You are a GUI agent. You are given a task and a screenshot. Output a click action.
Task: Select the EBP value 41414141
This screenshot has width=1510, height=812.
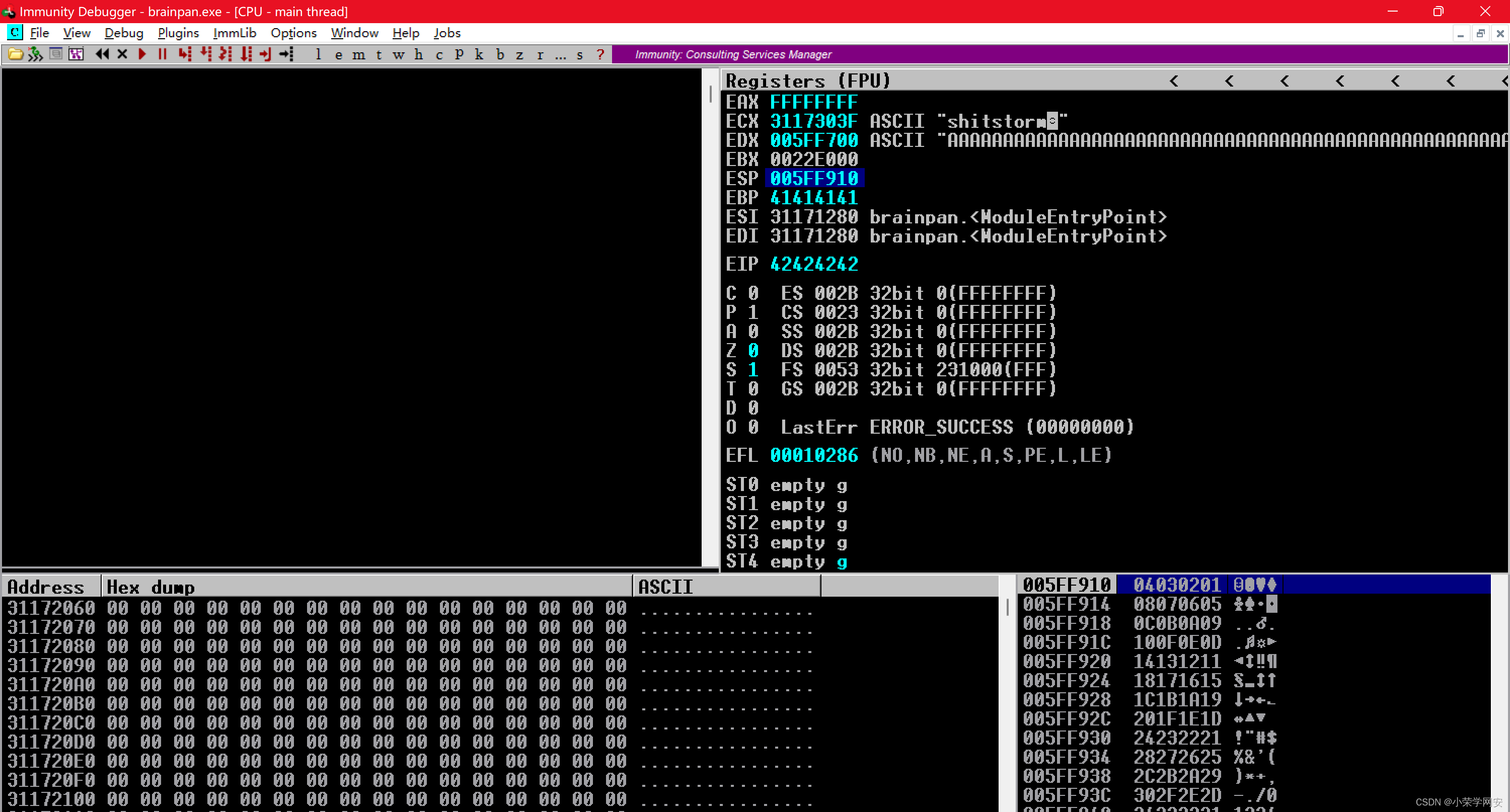813,198
